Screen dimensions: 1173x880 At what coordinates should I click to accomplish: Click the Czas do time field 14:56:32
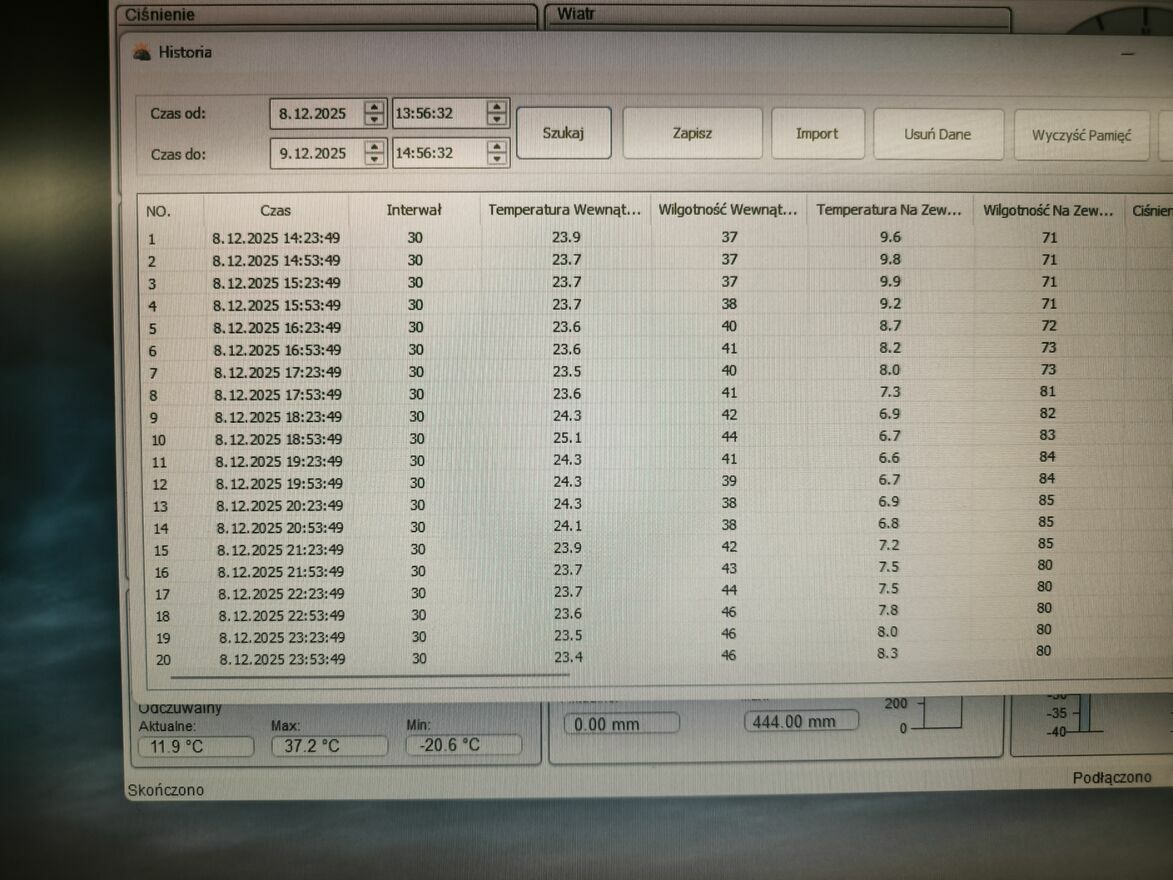click(x=436, y=153)
